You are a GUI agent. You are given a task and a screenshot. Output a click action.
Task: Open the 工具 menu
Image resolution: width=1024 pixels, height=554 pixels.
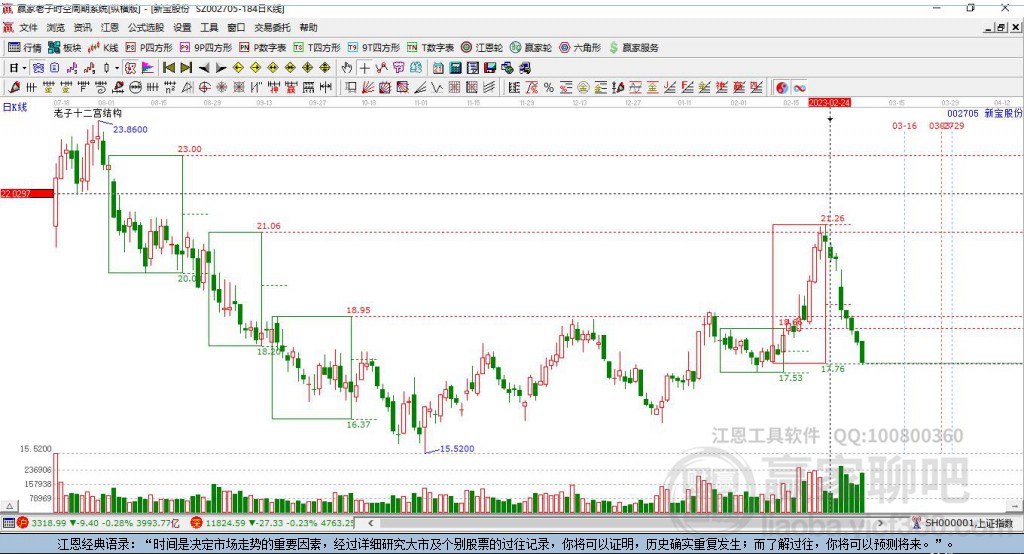click(x=209, y=27)
